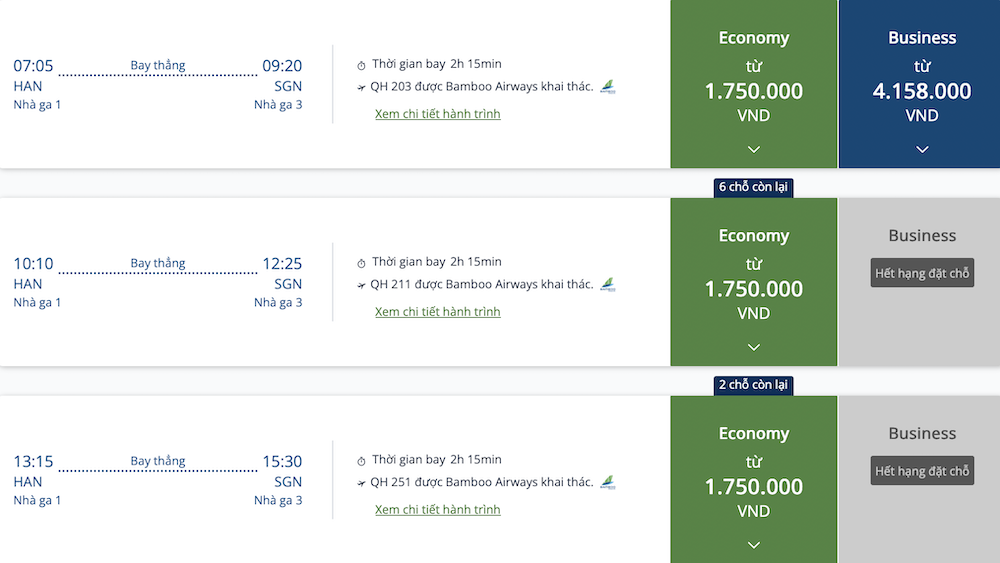Click airplane icon next to QH 203
Viewport: 1000px width, 563px height.
pos(362,87)
